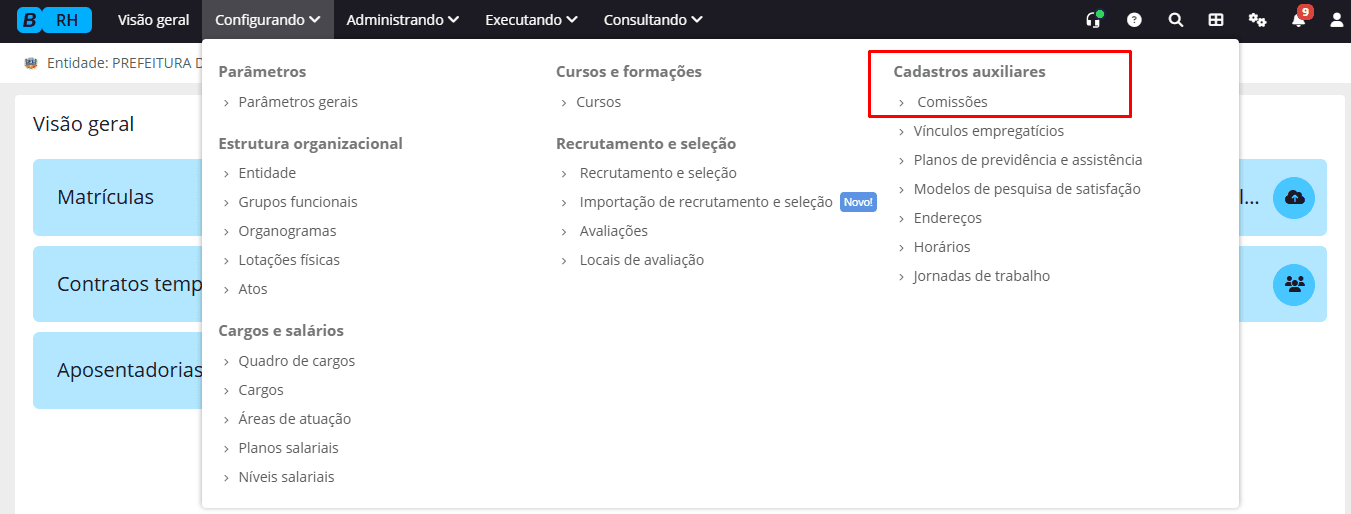Click the B RH application logo

(x=54, y=19)
